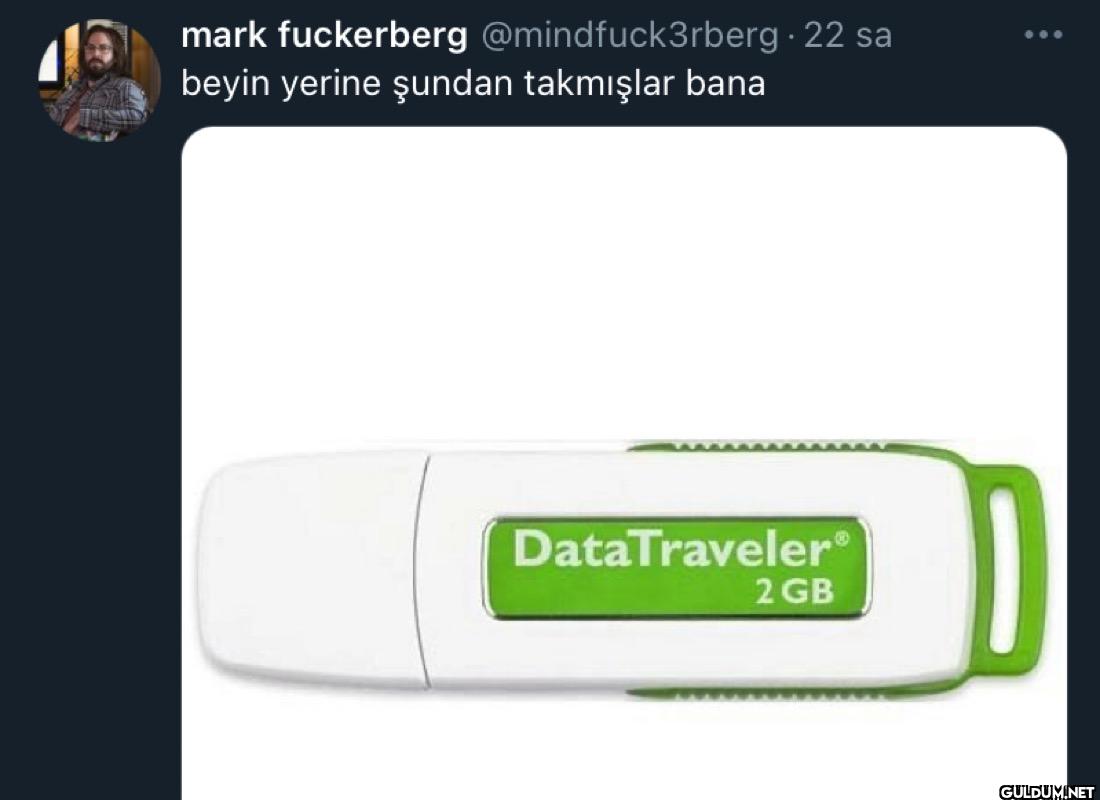The height and width of the screenshot is (800, 1100).
Task: Click the empty white area above the USB
Action: point(624,281)
